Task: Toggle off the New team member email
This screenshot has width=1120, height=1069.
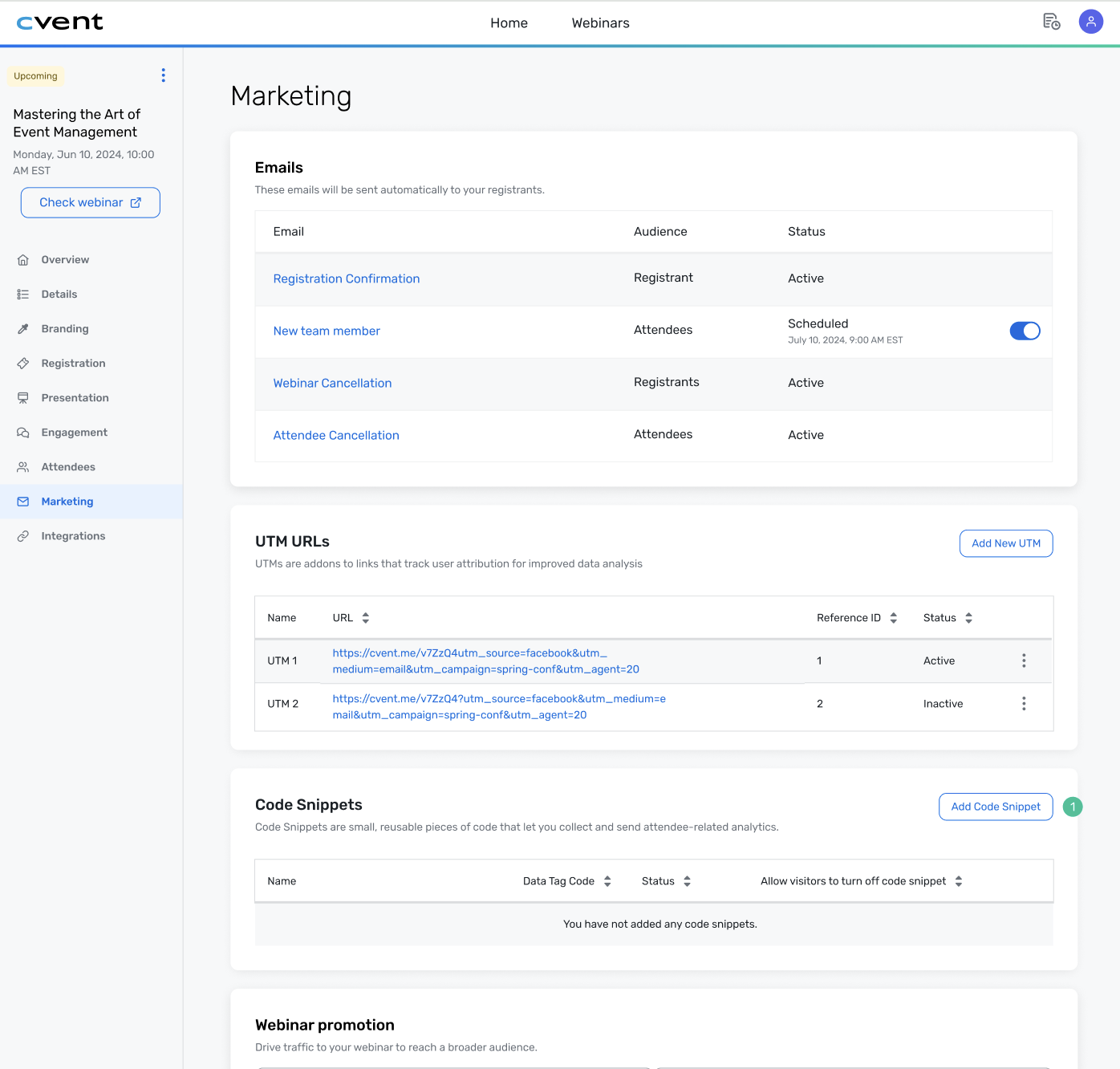Action: coord(1024,331)
